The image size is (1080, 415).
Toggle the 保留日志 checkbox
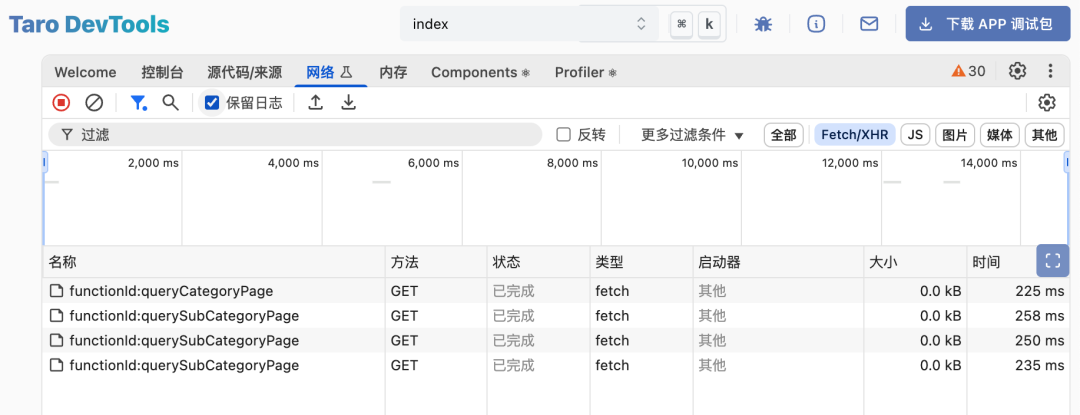coord(212,103)
